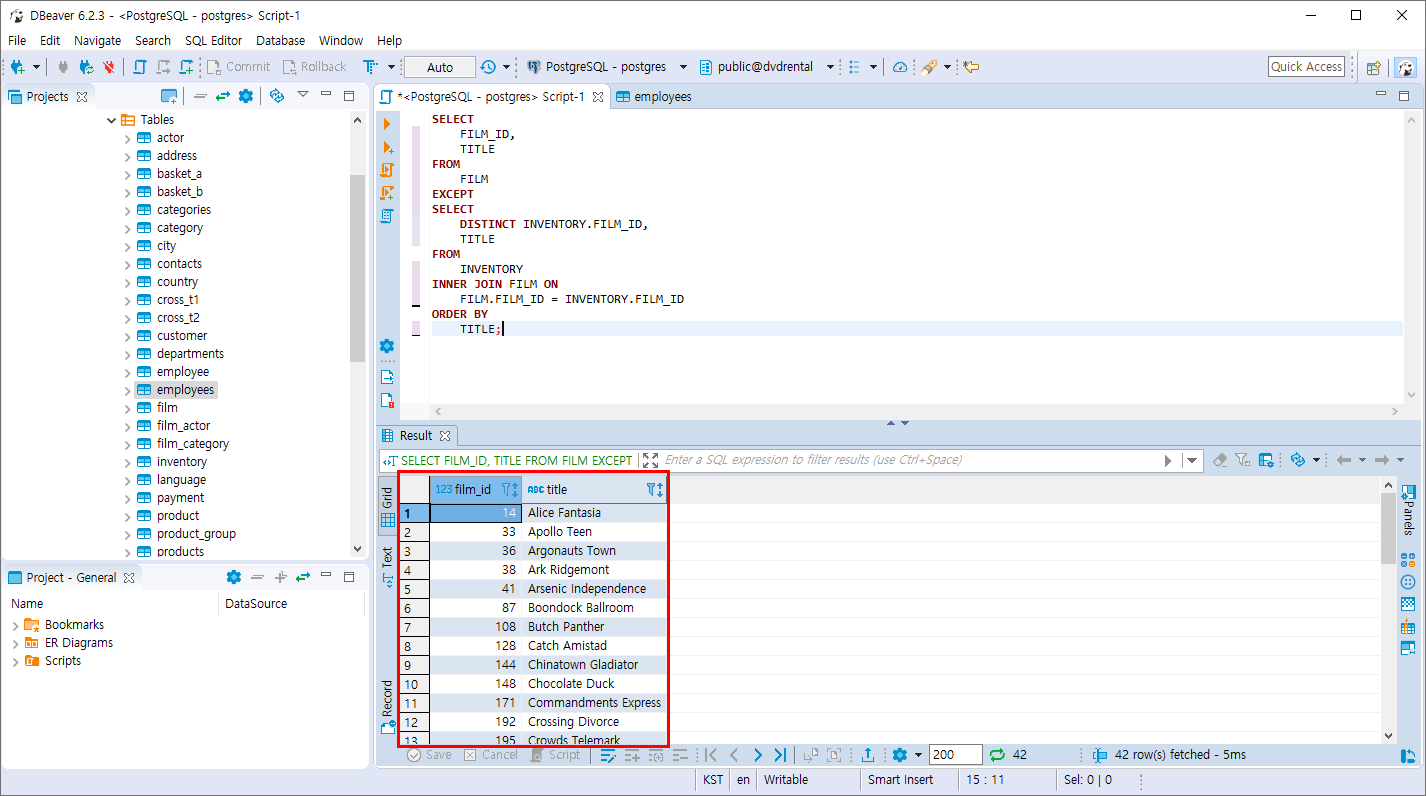This screenshot has height=796, width=1426.
Task: Toggle Auto commit mode button
Action: (x=440, y=67)
